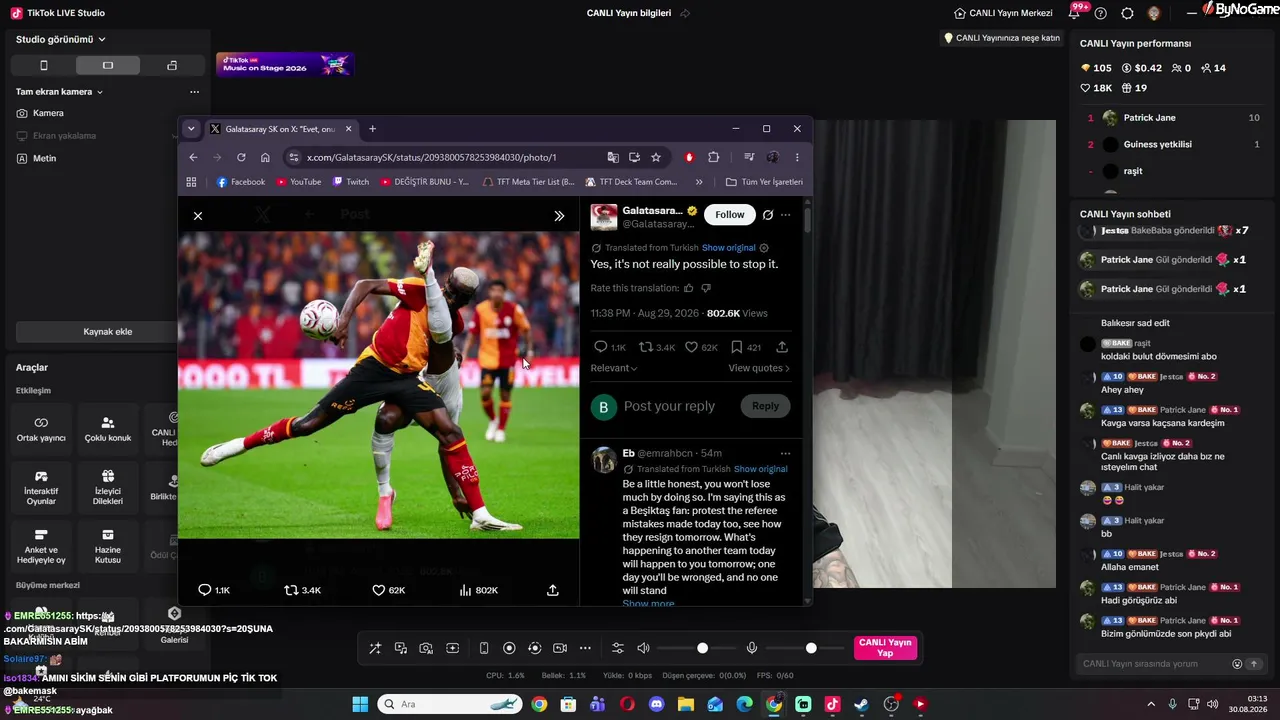
Task: Go back in Chrome browser
Action: 193,157
